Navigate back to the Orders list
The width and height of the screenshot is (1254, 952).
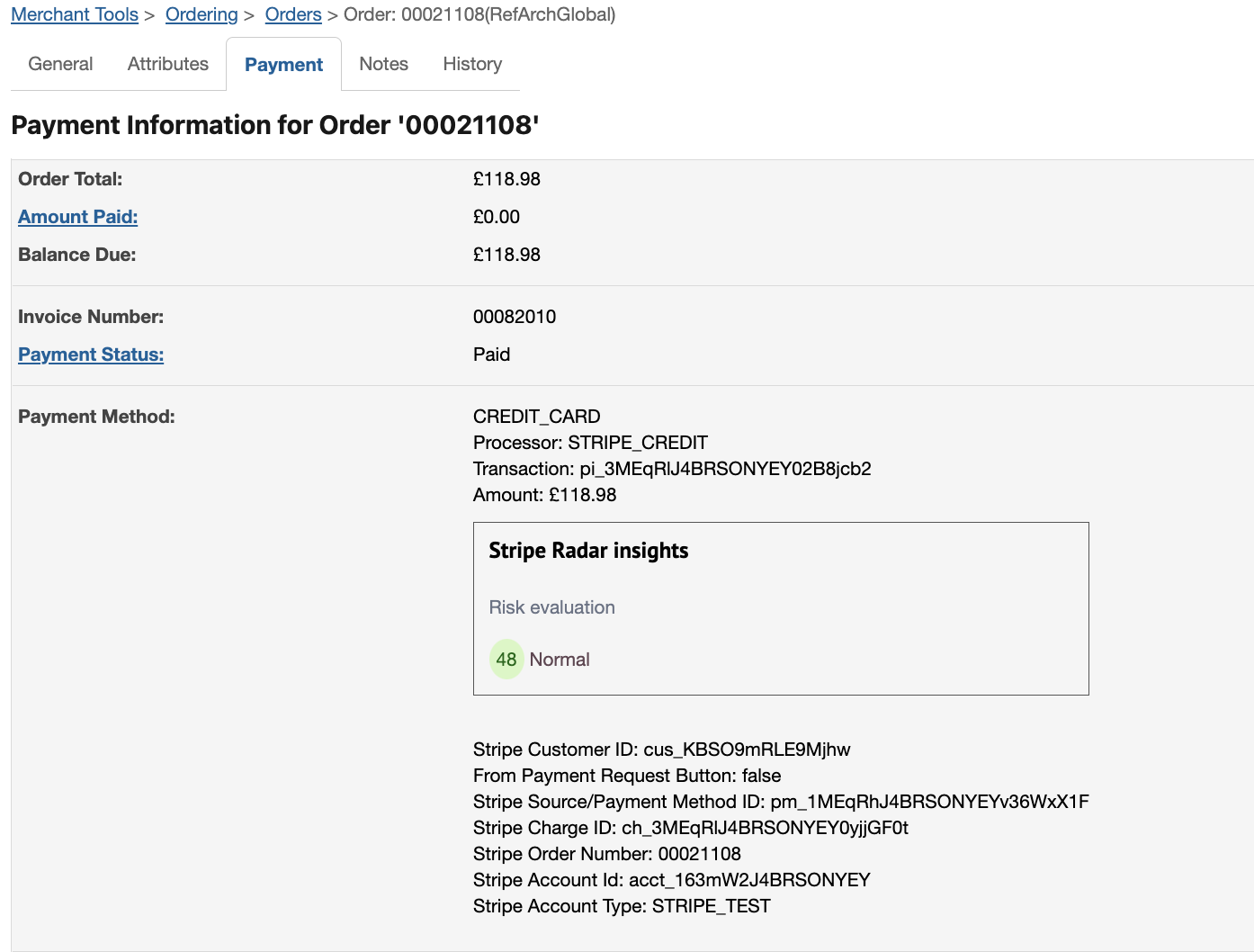[x=293, y=15]
